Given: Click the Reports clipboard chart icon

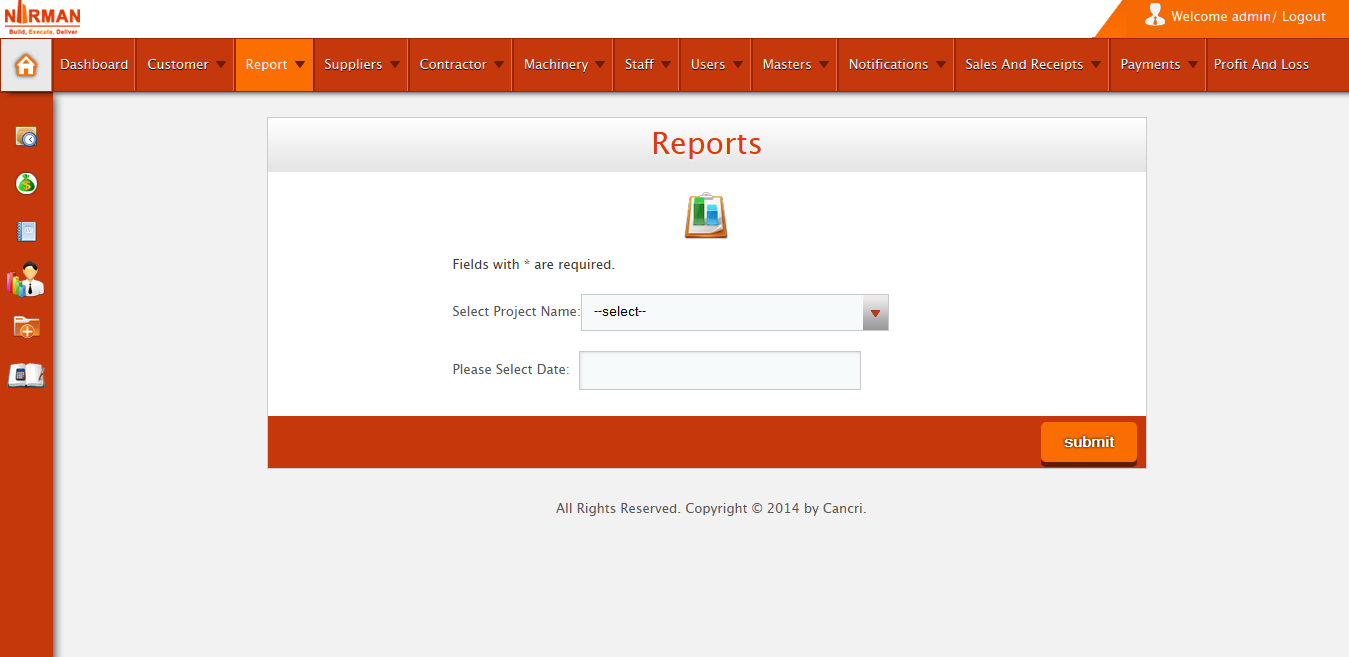Looking at the screenshot, I should point(706,215).
